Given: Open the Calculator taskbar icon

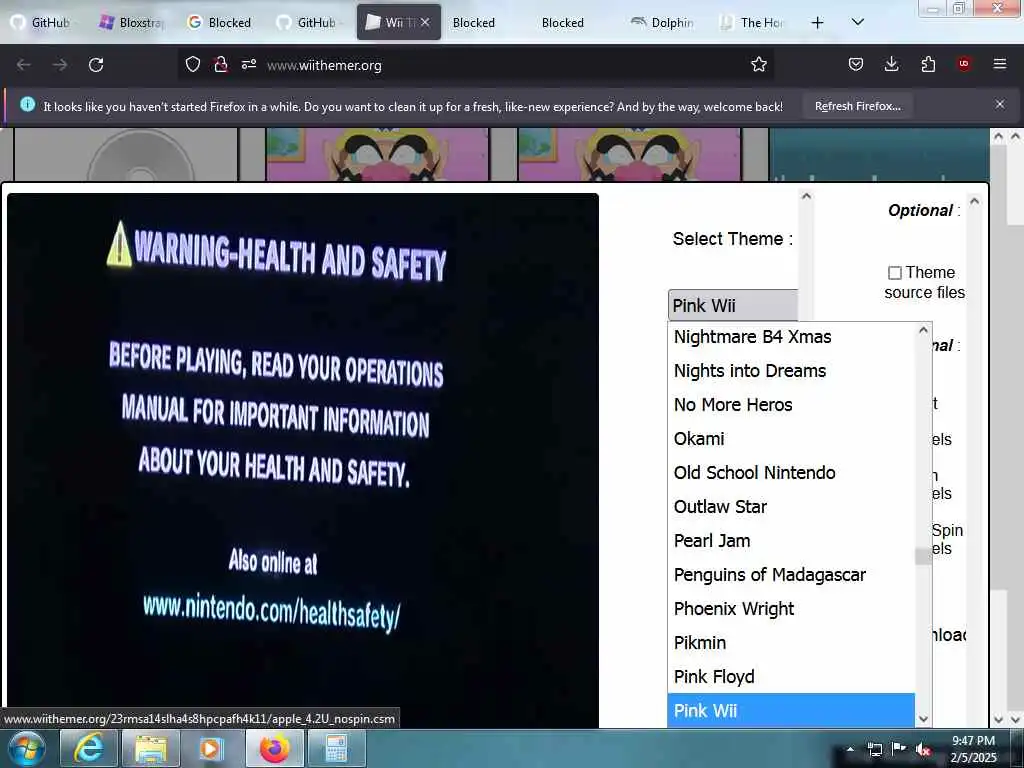Looking at the screenshot, I should click(x=336, y=748).
